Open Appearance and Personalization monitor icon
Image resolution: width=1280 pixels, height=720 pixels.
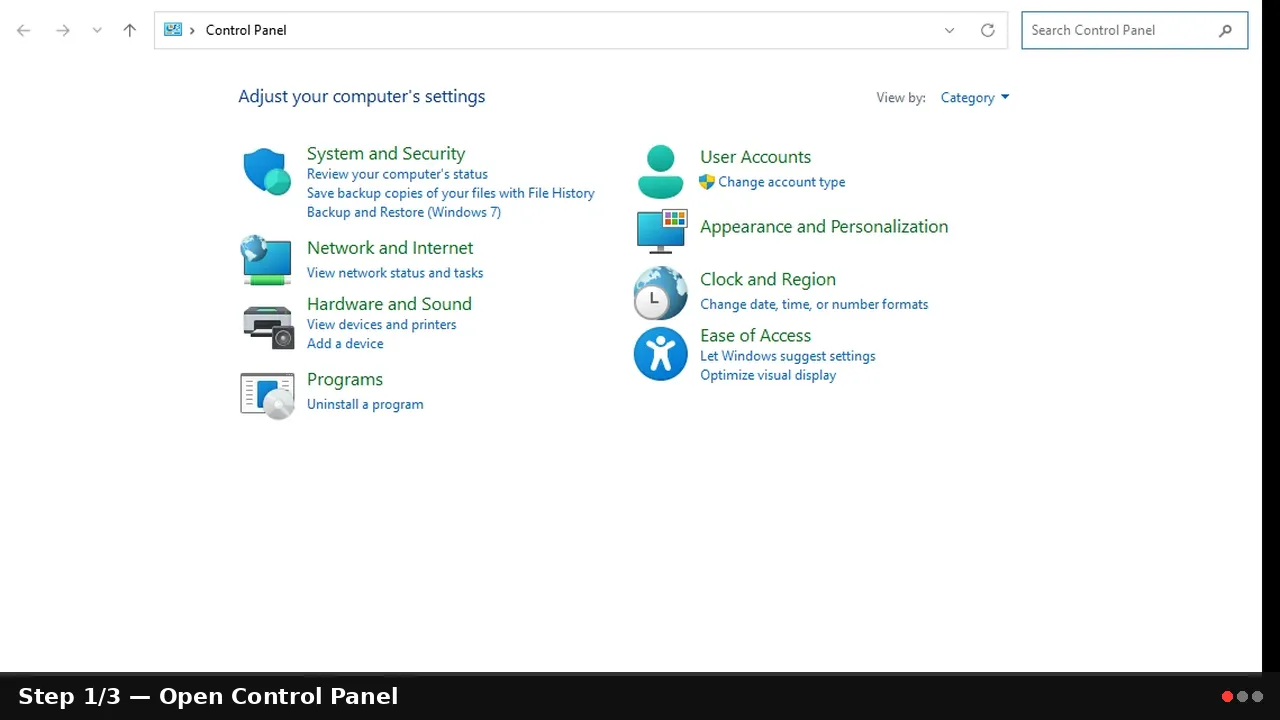[662, 231]
